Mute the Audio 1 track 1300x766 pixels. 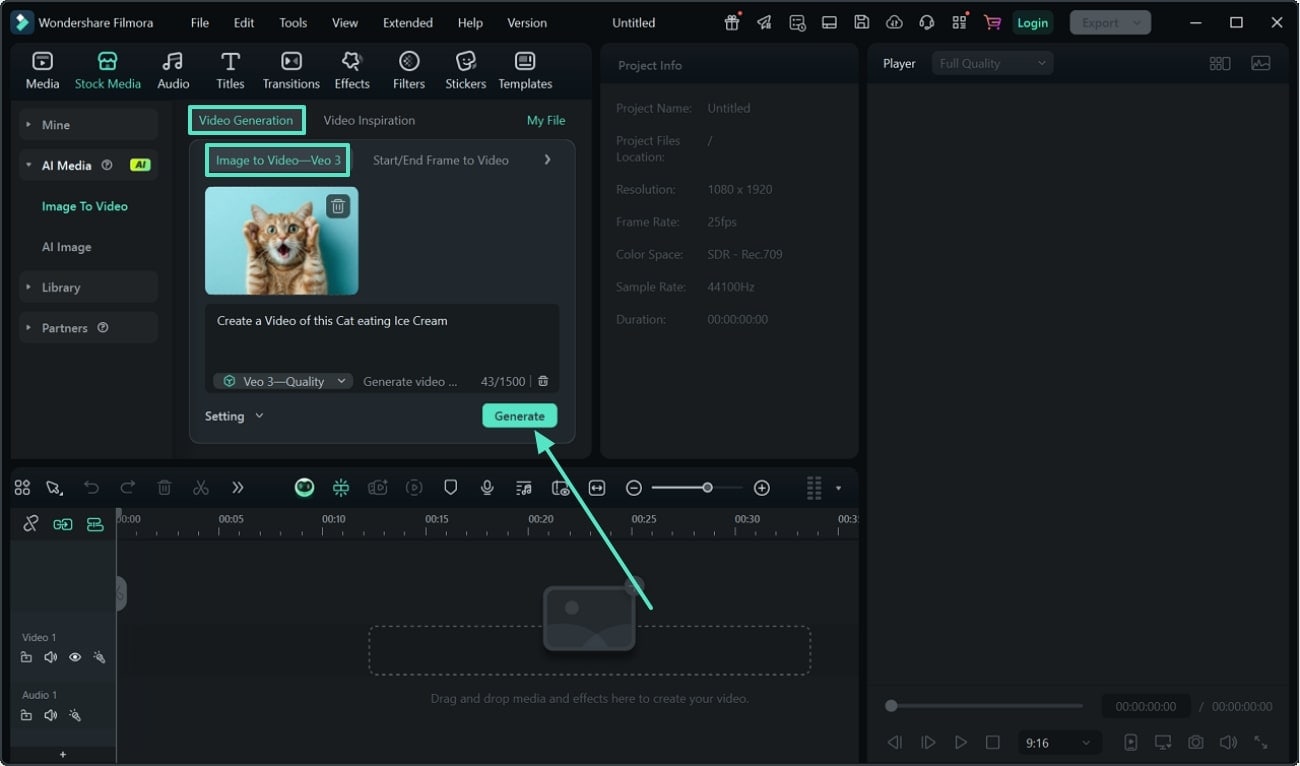[x=51, y=715]
